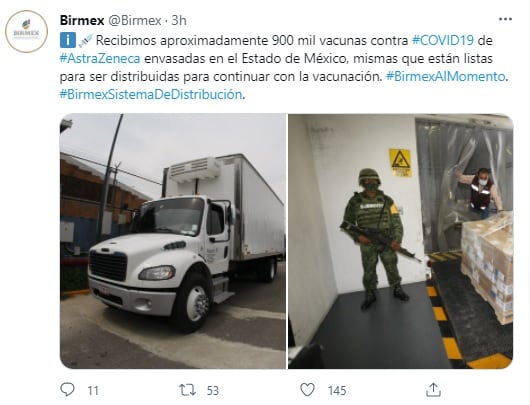Enlarge the soldier warehouse photo
Viewport: 530px width, 405px height.
tap(401, 241)
